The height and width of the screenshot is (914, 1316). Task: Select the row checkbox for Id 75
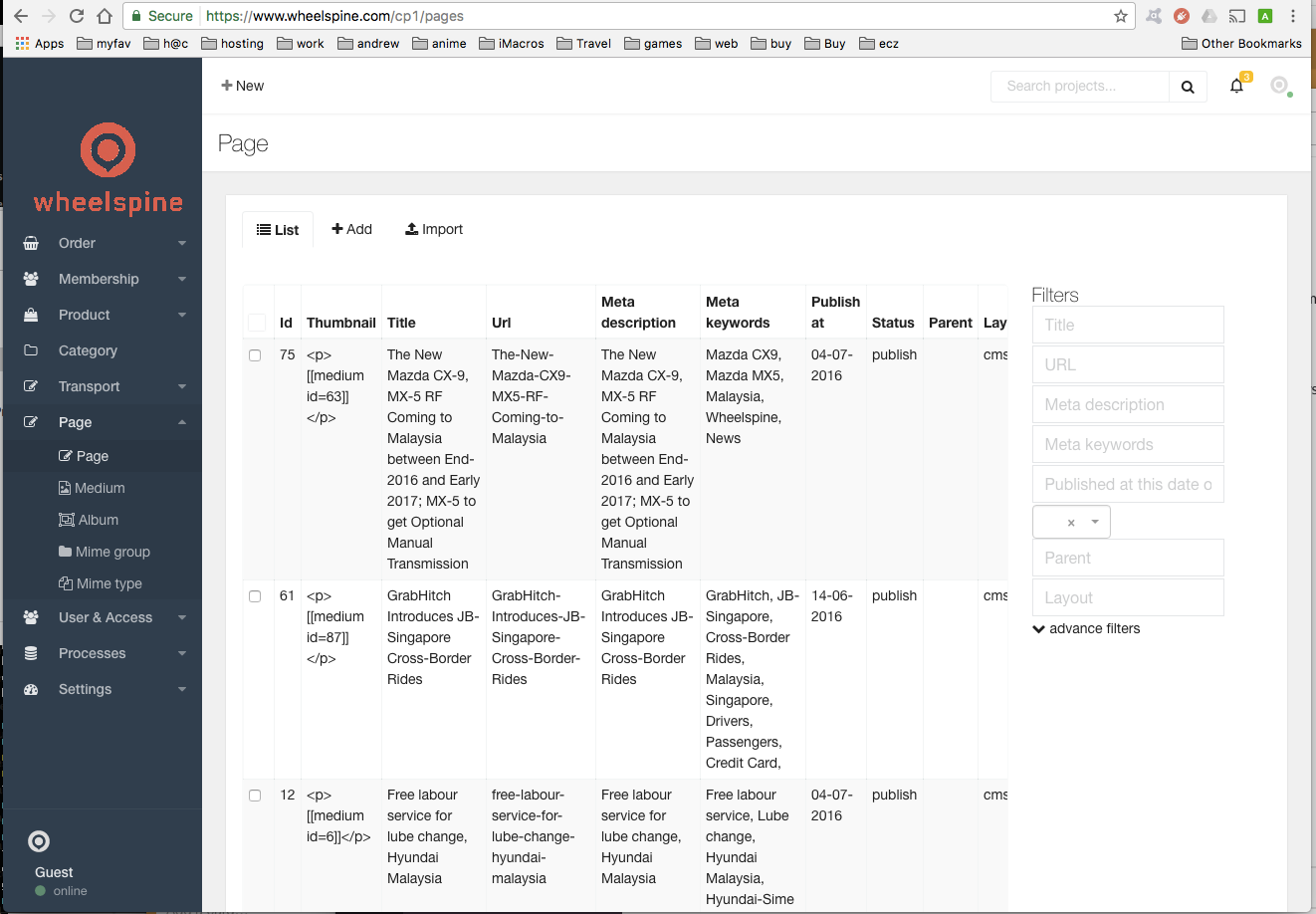coord(255,355)
